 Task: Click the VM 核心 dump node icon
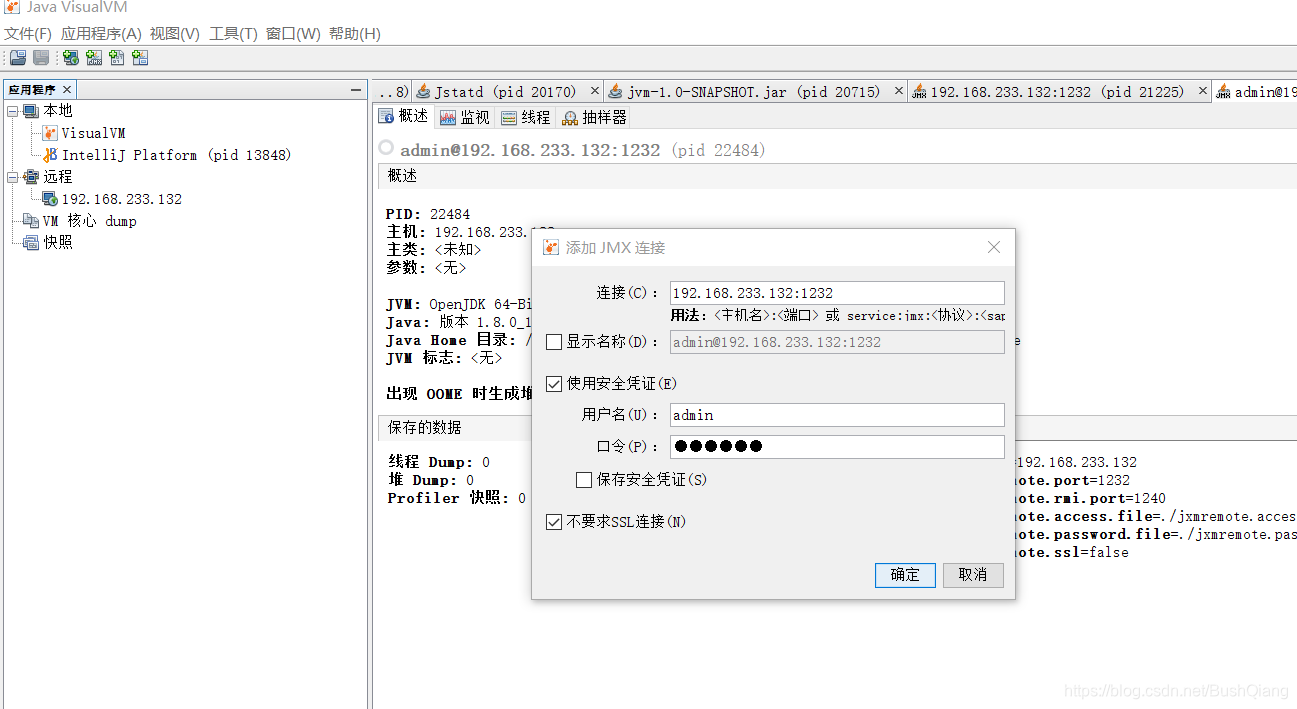click(x=31, y=221)
